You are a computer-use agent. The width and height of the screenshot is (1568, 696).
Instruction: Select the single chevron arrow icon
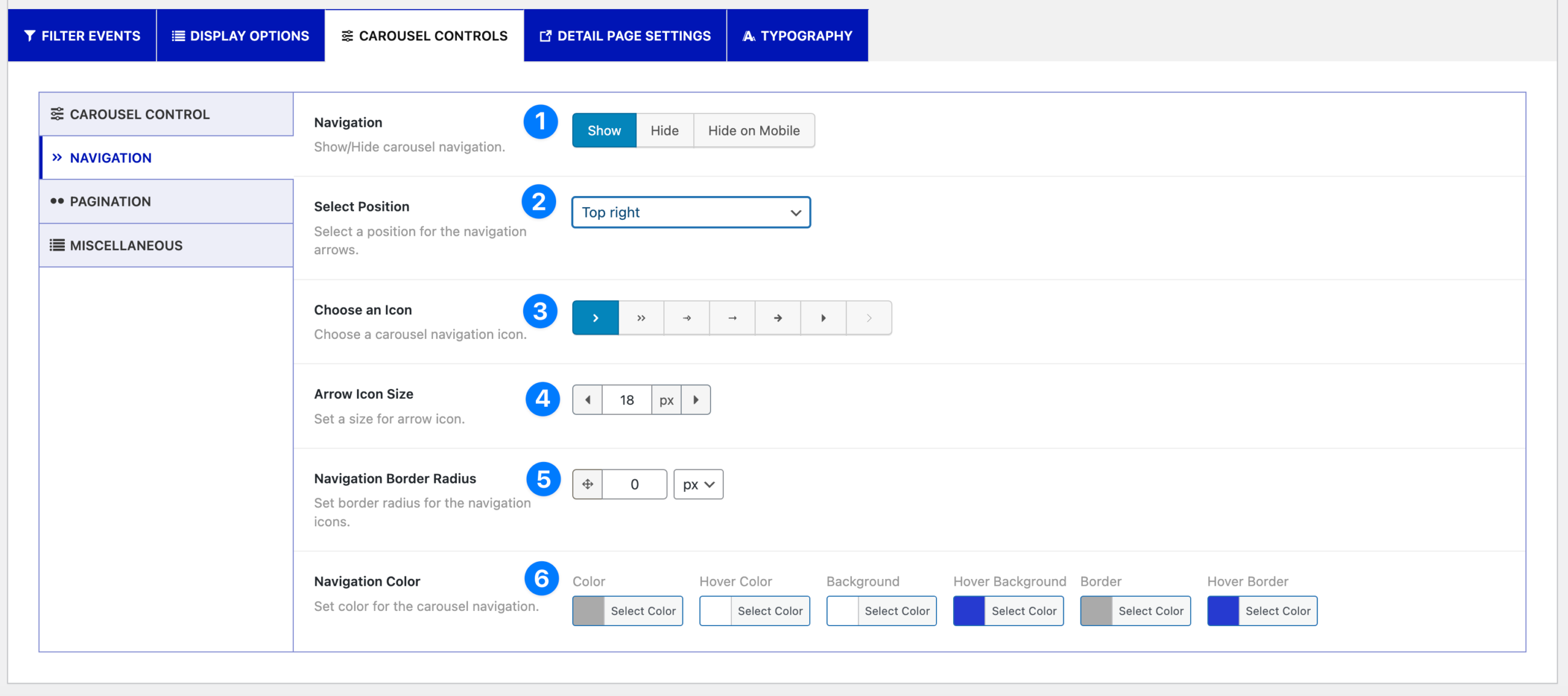[595, 318]
